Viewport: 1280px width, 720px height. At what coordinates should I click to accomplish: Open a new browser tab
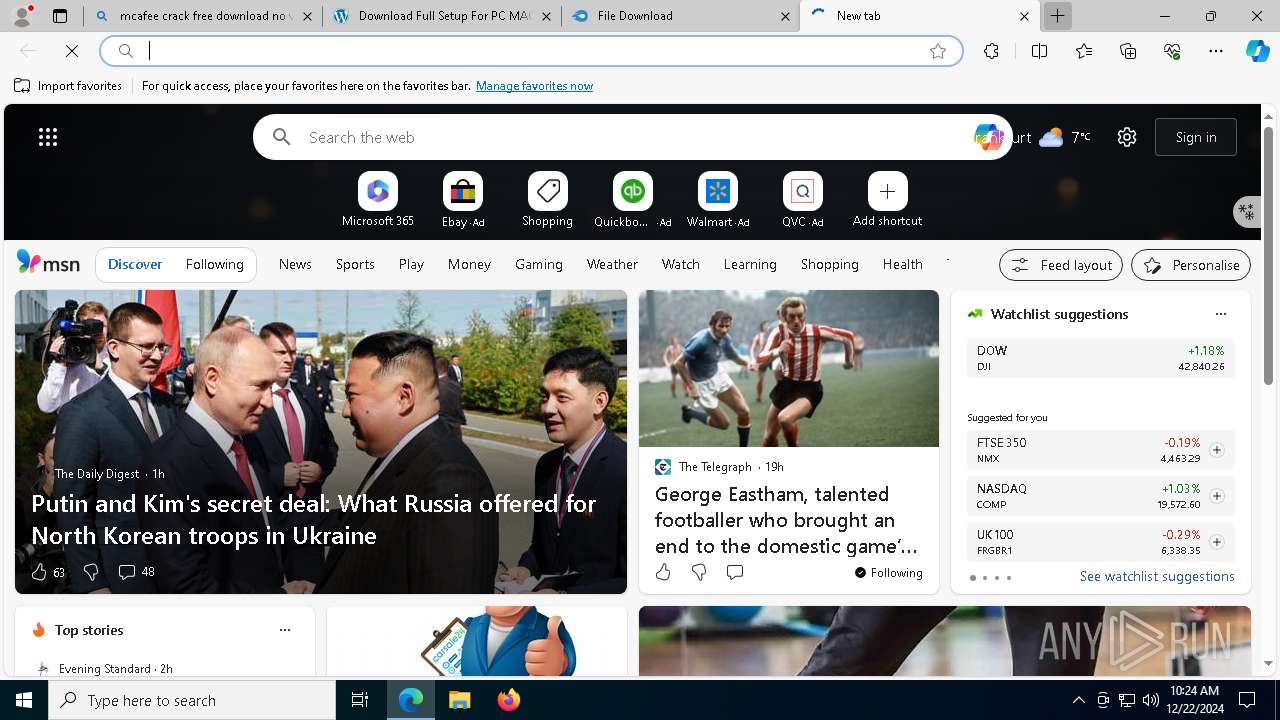point(1057,16)
